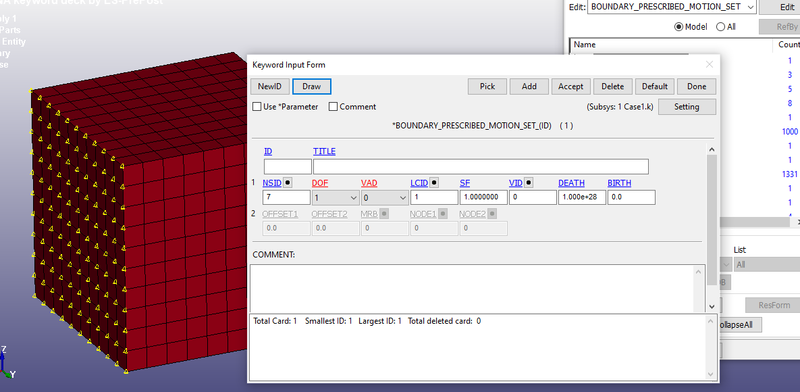The height and width of the screenshot is (392, 800).
Task: Click the form's vertical scrollbar
Action: click(712, 228)
